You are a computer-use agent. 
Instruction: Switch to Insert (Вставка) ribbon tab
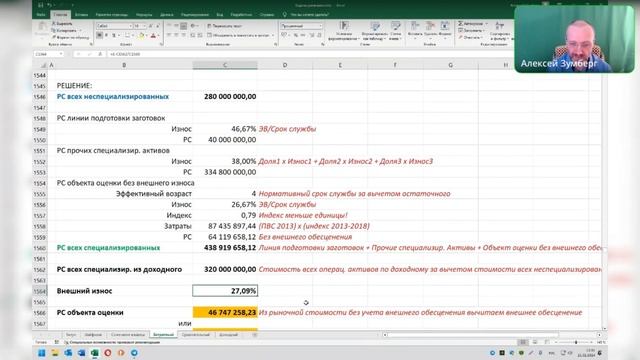coord(81,14)
